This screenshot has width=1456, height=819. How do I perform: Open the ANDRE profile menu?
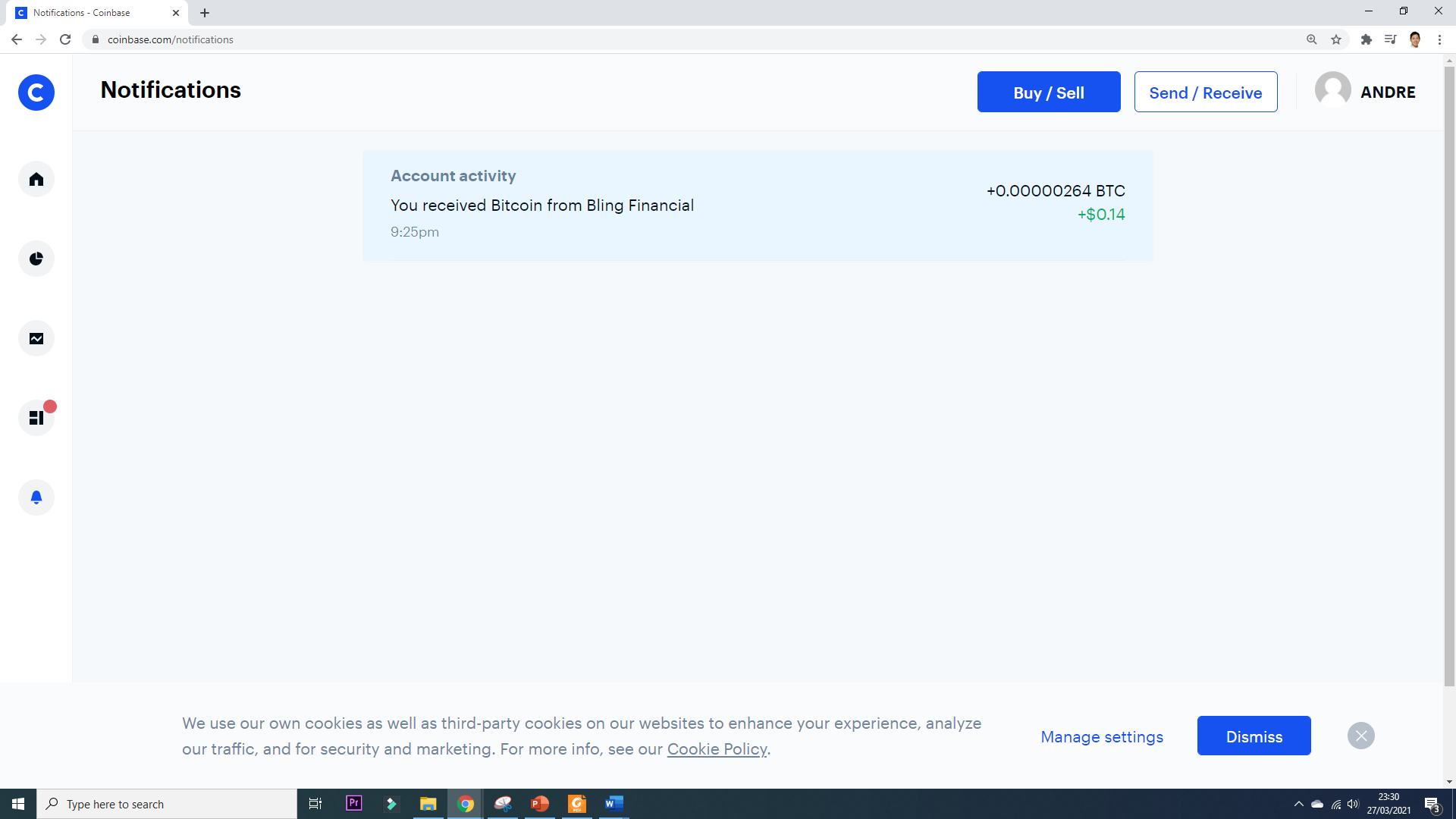pyautogui.click(x=1365, y=91)
